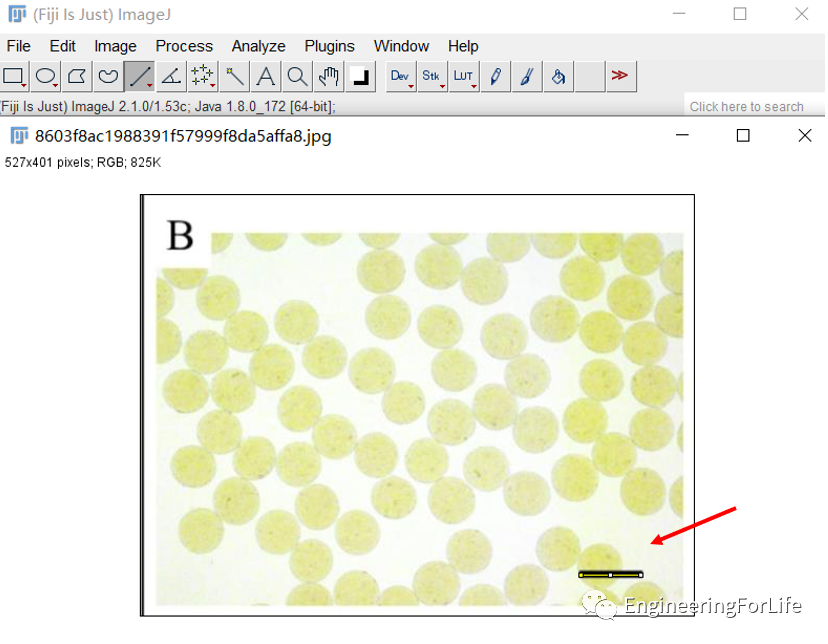Viewport: 828px width, 644px height.
Task: Click the empty toolbar slot button
Action: (x=589, y=77)
